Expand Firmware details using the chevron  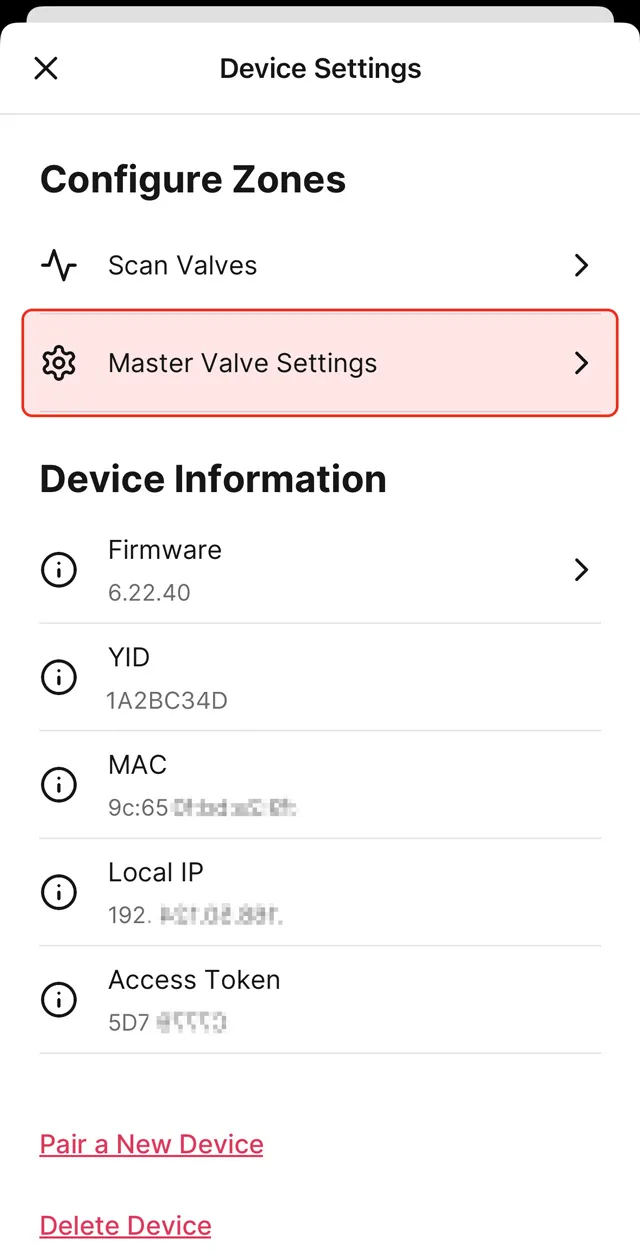581,570
